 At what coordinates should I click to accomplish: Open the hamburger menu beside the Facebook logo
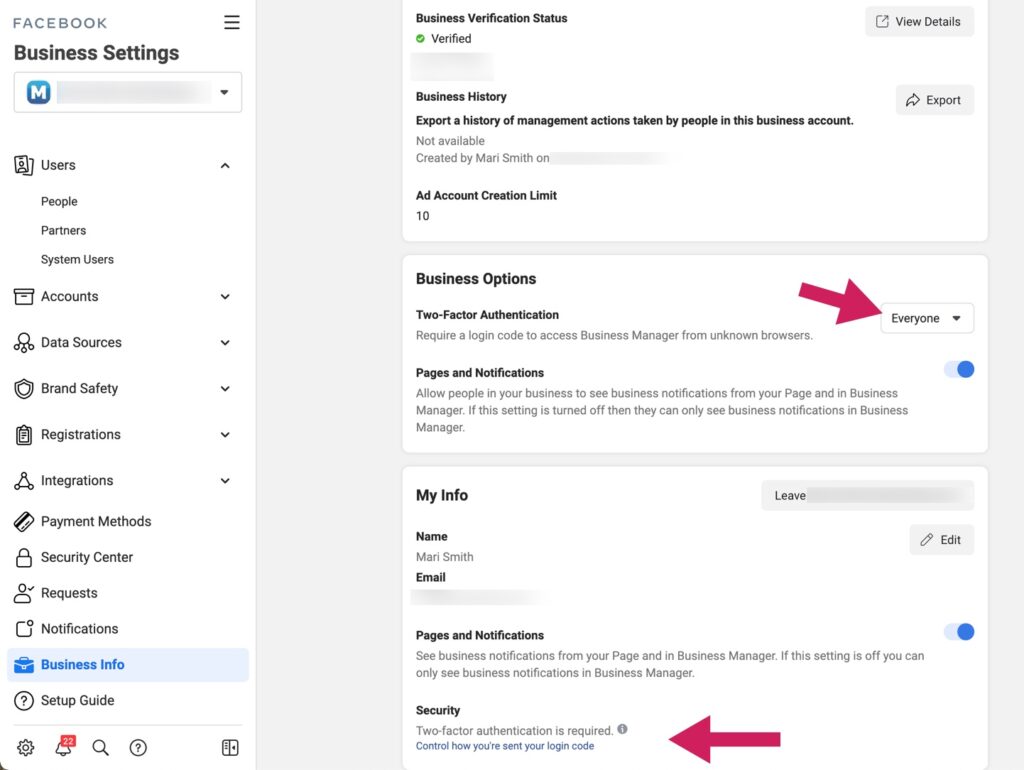(x=231, y=22)
